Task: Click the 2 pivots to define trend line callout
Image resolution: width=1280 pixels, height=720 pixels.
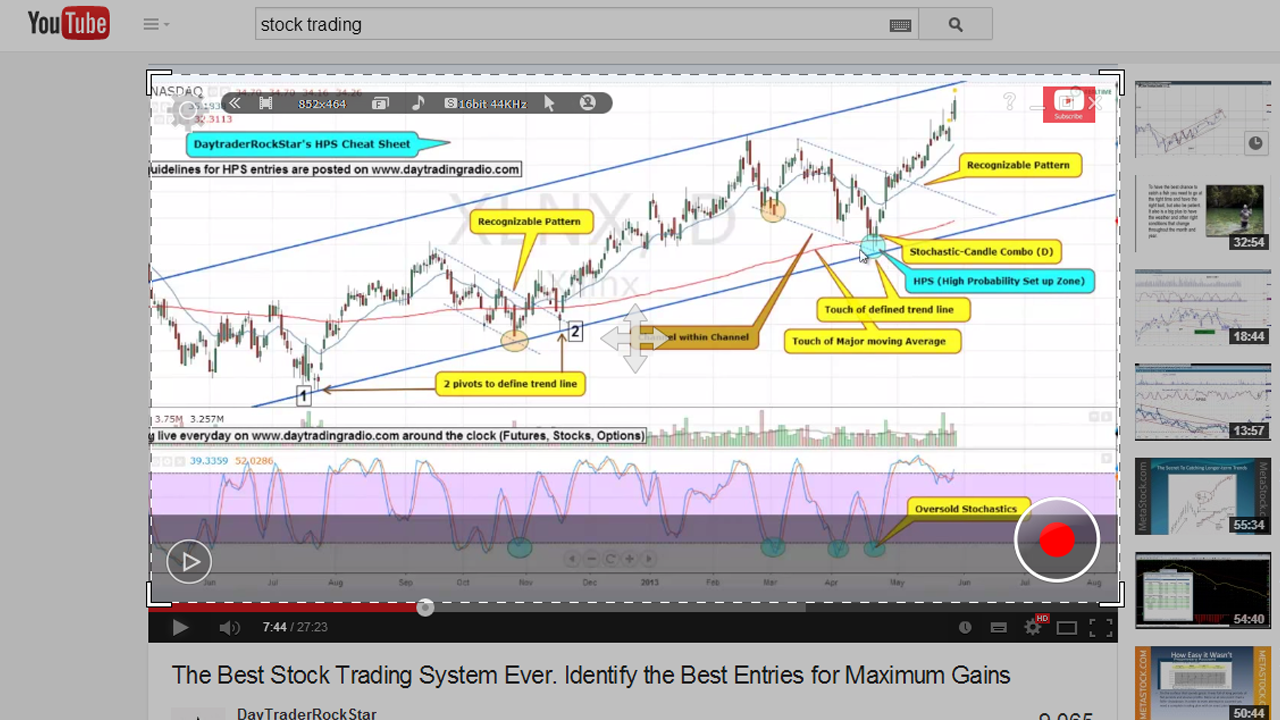Action: click(510, 383)
